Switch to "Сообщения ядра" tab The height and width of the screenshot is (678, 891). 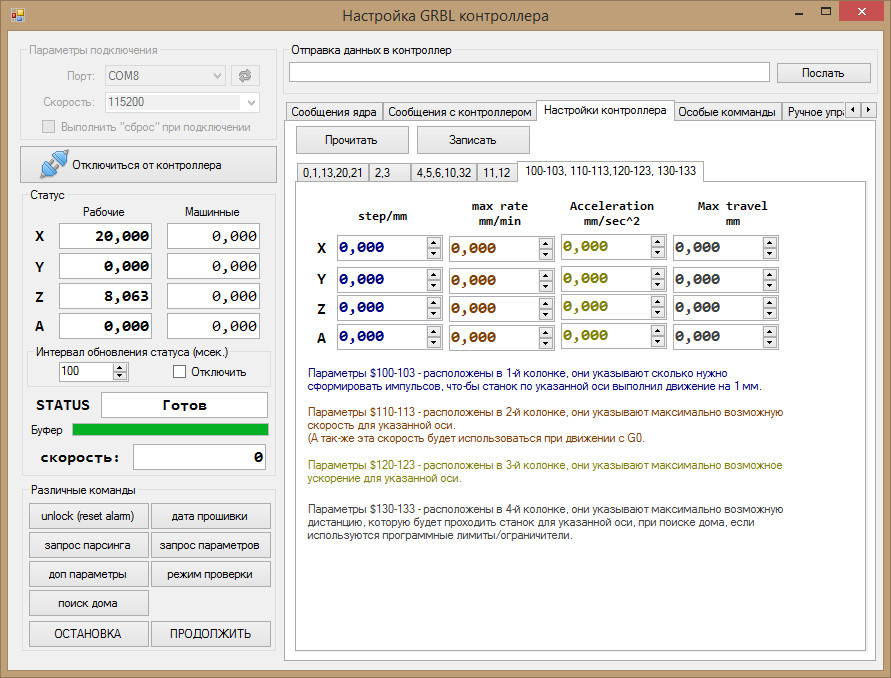point(334,112)
